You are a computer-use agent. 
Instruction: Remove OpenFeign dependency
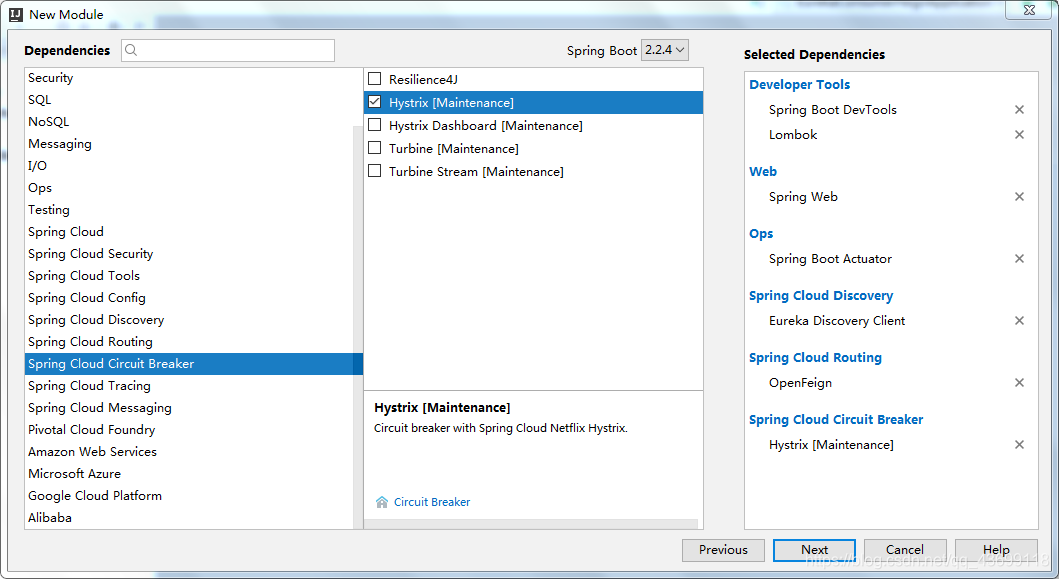(x=1019, y=382)
